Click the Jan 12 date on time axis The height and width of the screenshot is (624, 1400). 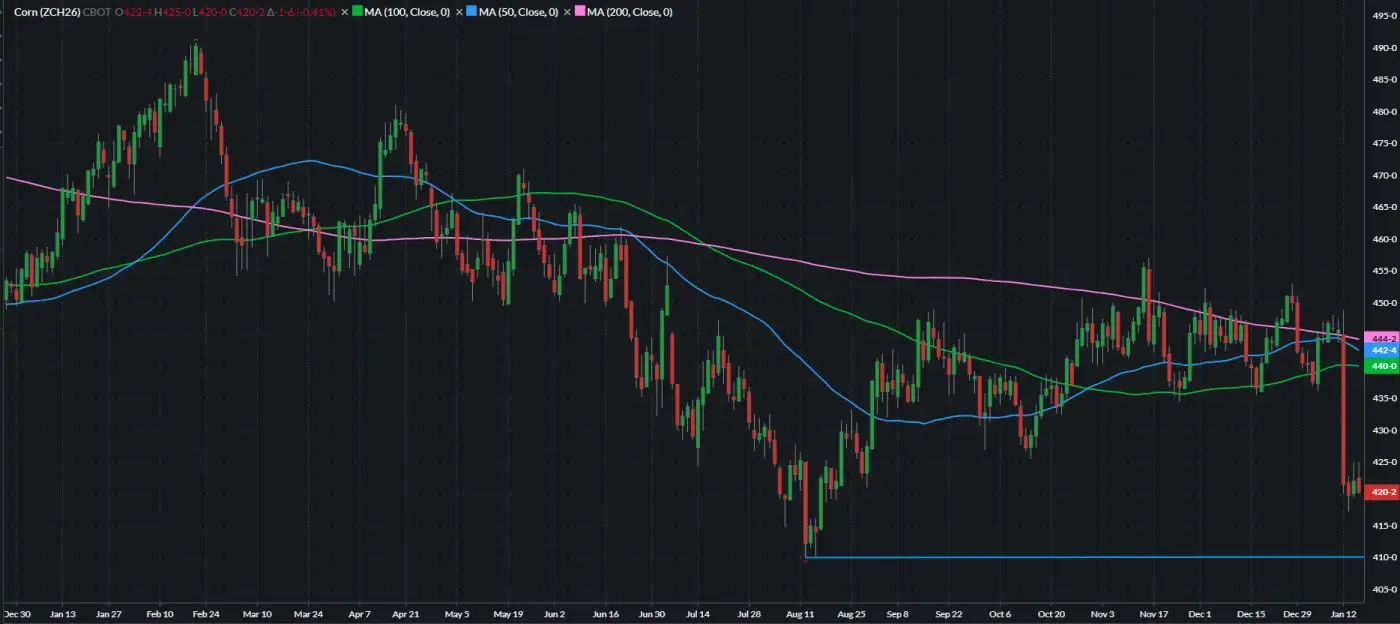click(1344, 587)
